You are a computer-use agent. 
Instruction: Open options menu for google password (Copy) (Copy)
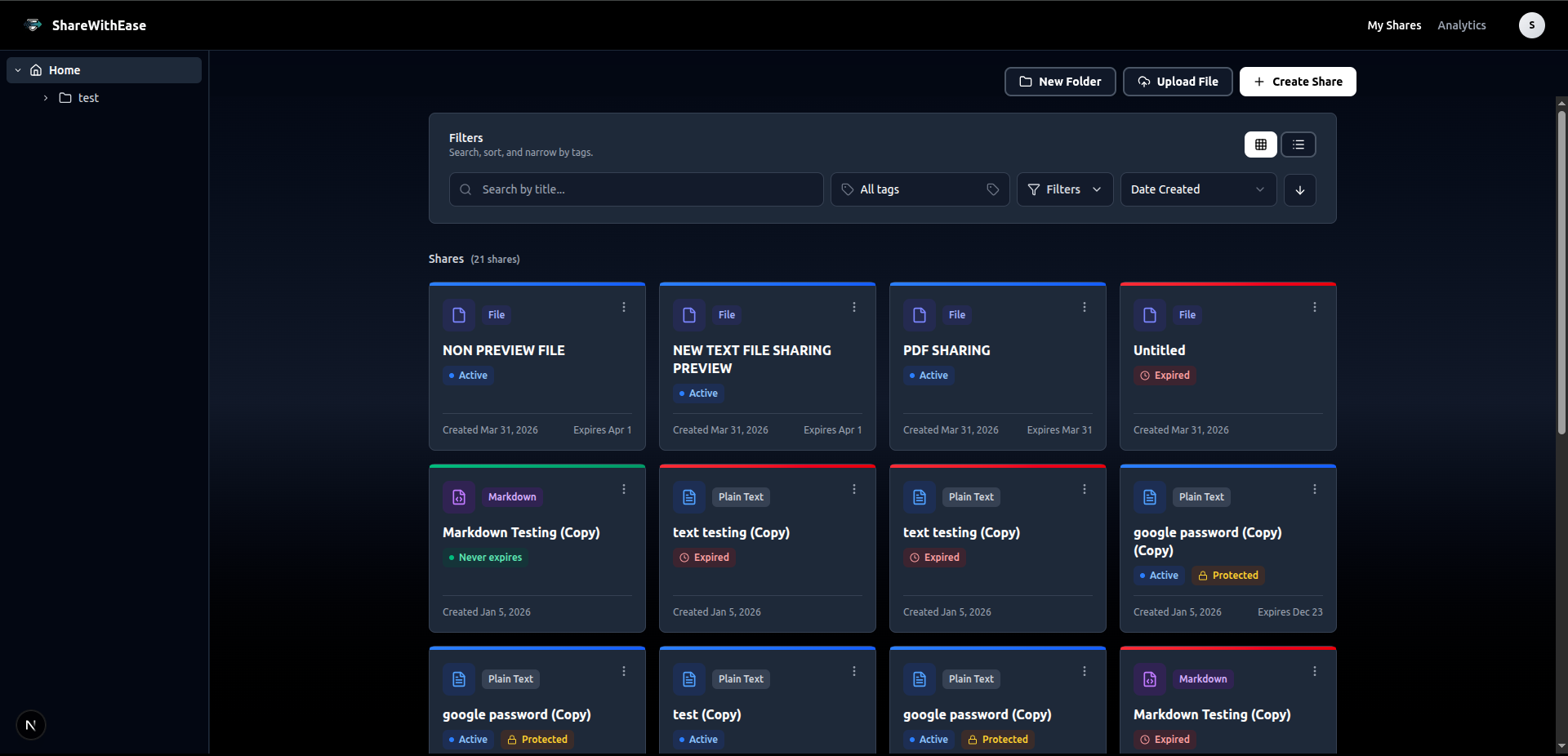click(x=1315, y=489)
